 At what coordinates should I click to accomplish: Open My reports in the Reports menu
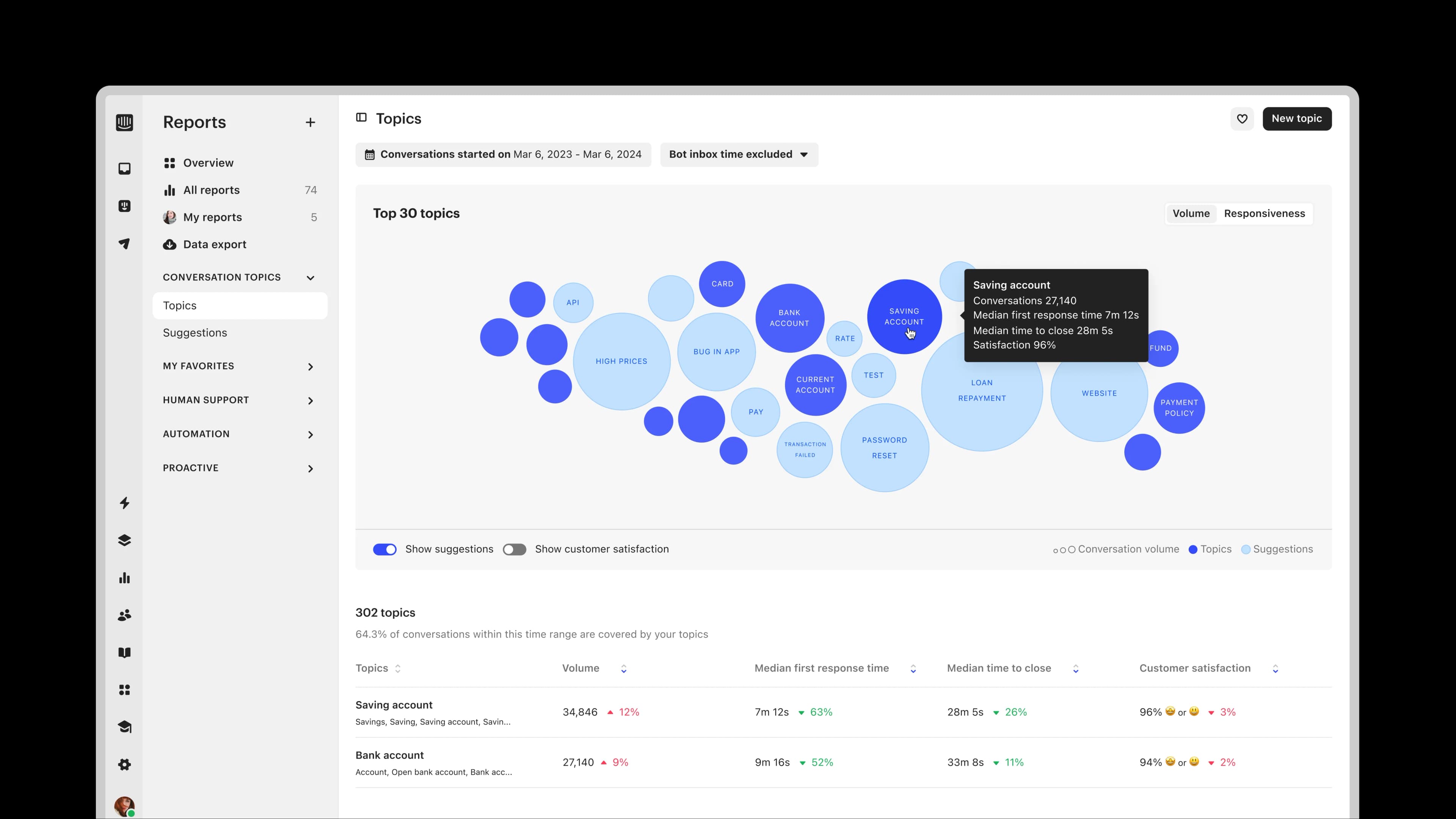[x=212, y=217]
